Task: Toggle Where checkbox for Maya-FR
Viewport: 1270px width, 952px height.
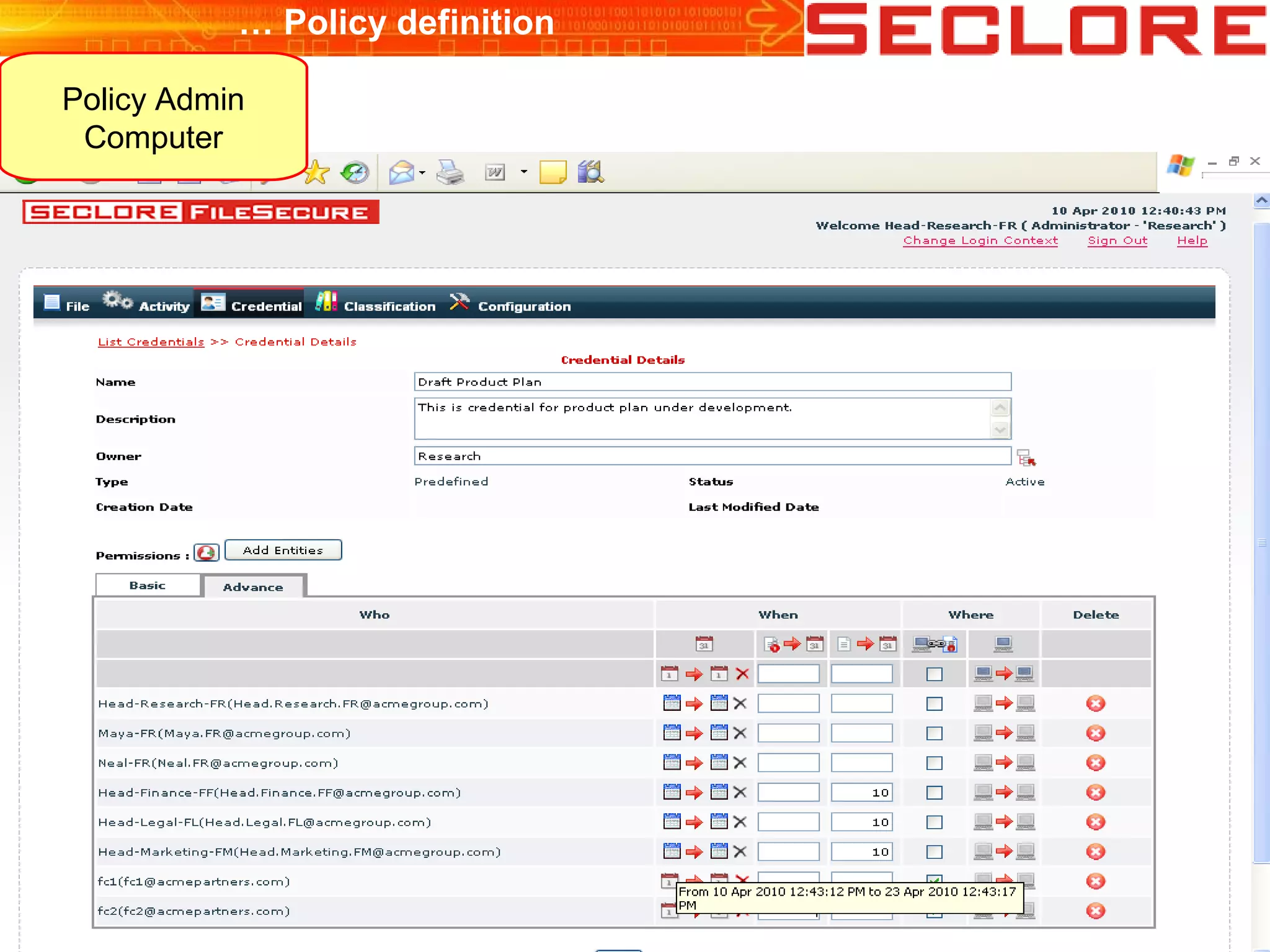Action: (x=935, y=734)
